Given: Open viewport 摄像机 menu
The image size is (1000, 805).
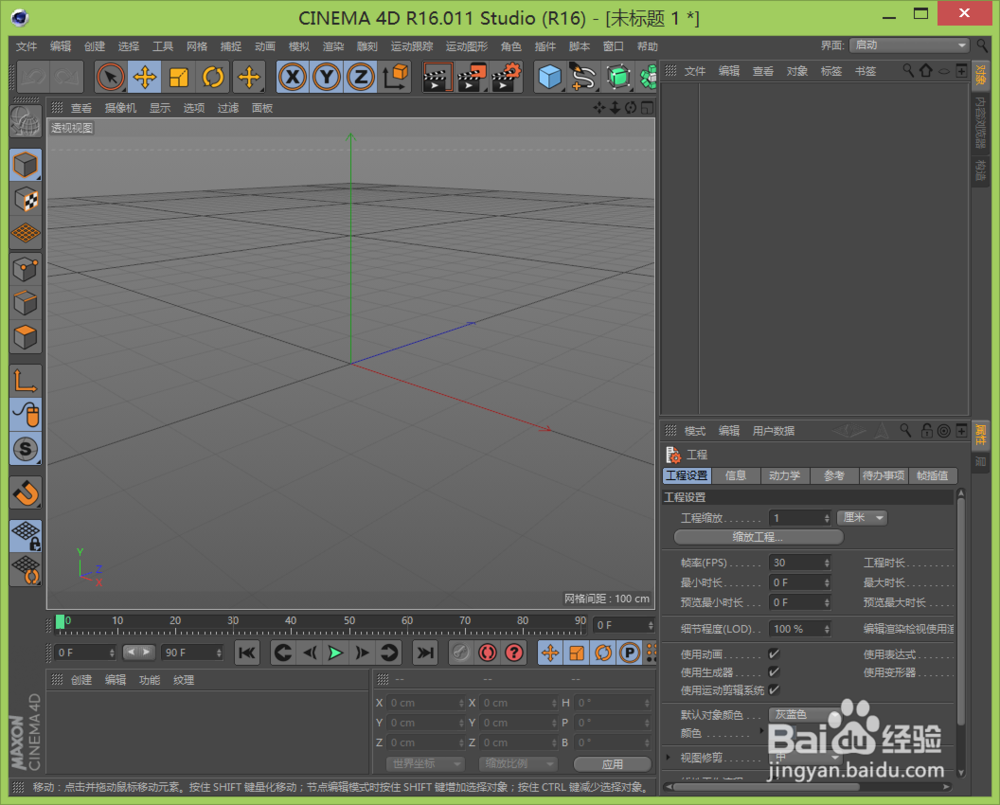Looking at the screenshot, I should coord(121,108).
